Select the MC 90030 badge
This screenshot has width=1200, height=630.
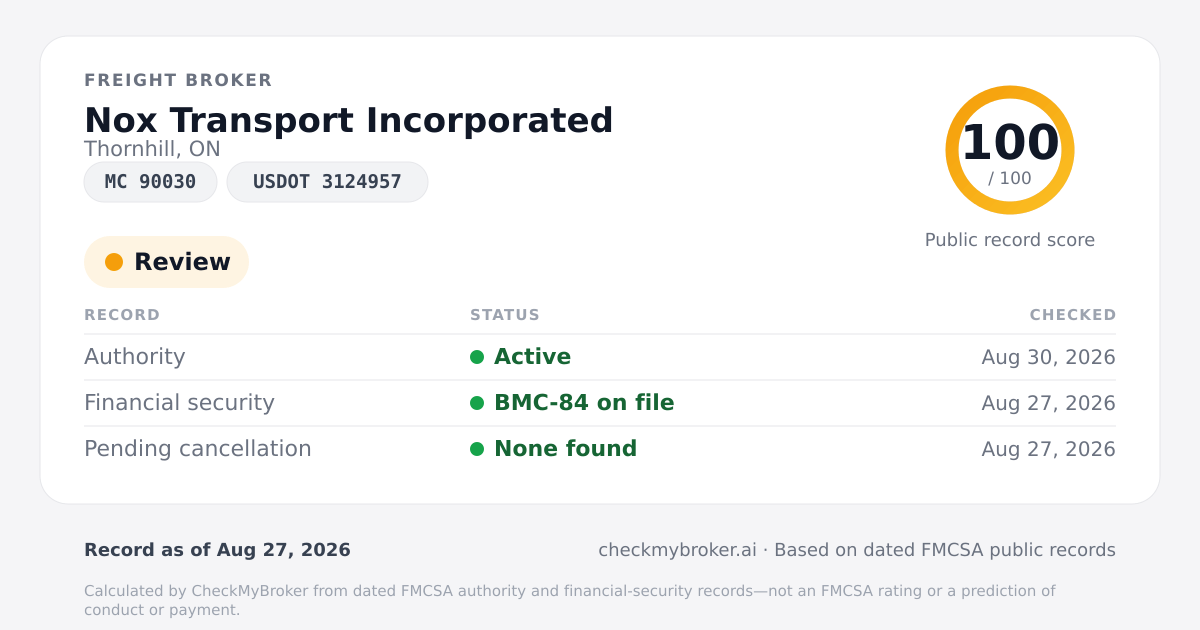pos(151,182)
